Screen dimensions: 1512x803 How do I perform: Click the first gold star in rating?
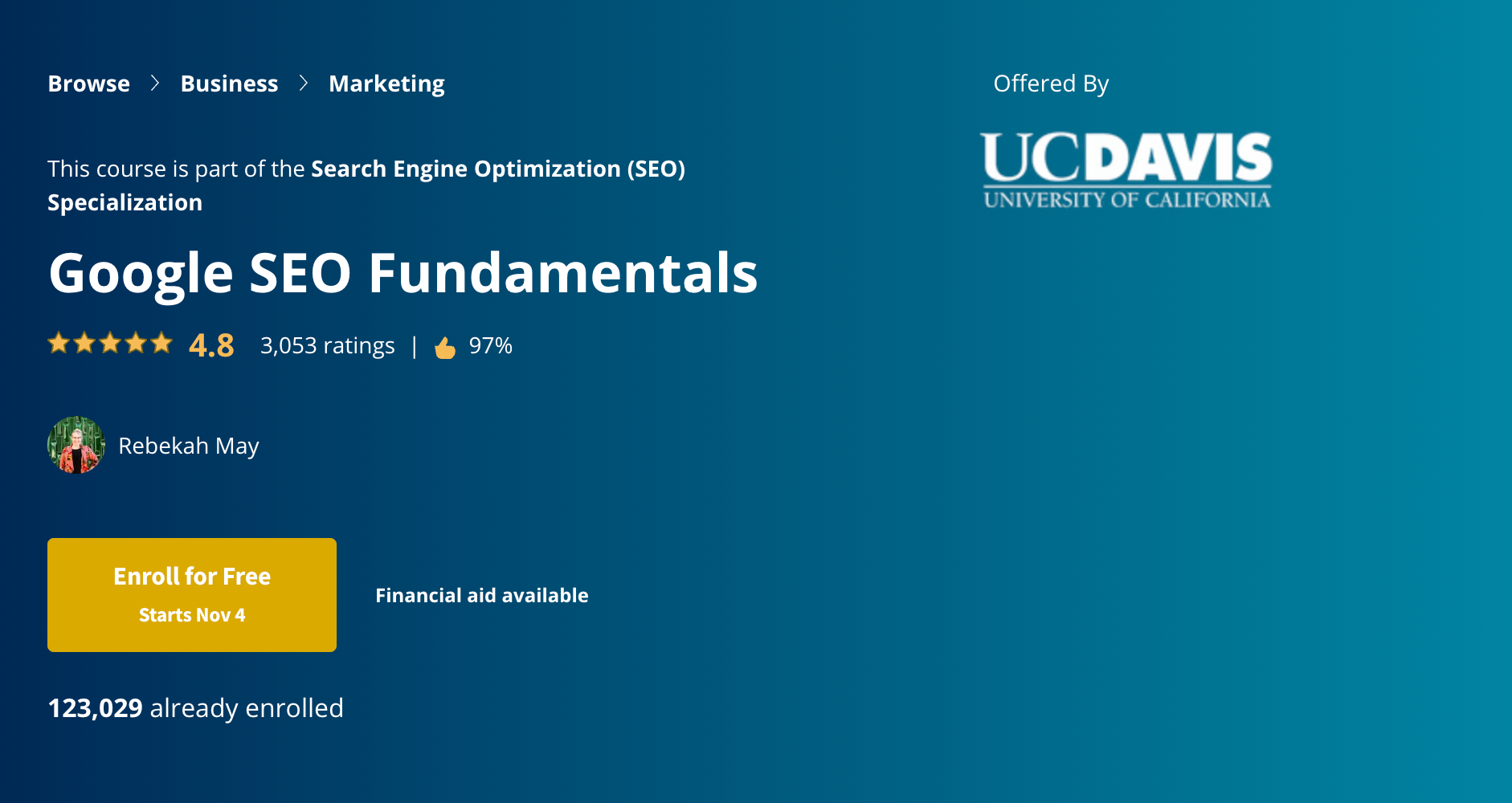[x=59, y=344]
